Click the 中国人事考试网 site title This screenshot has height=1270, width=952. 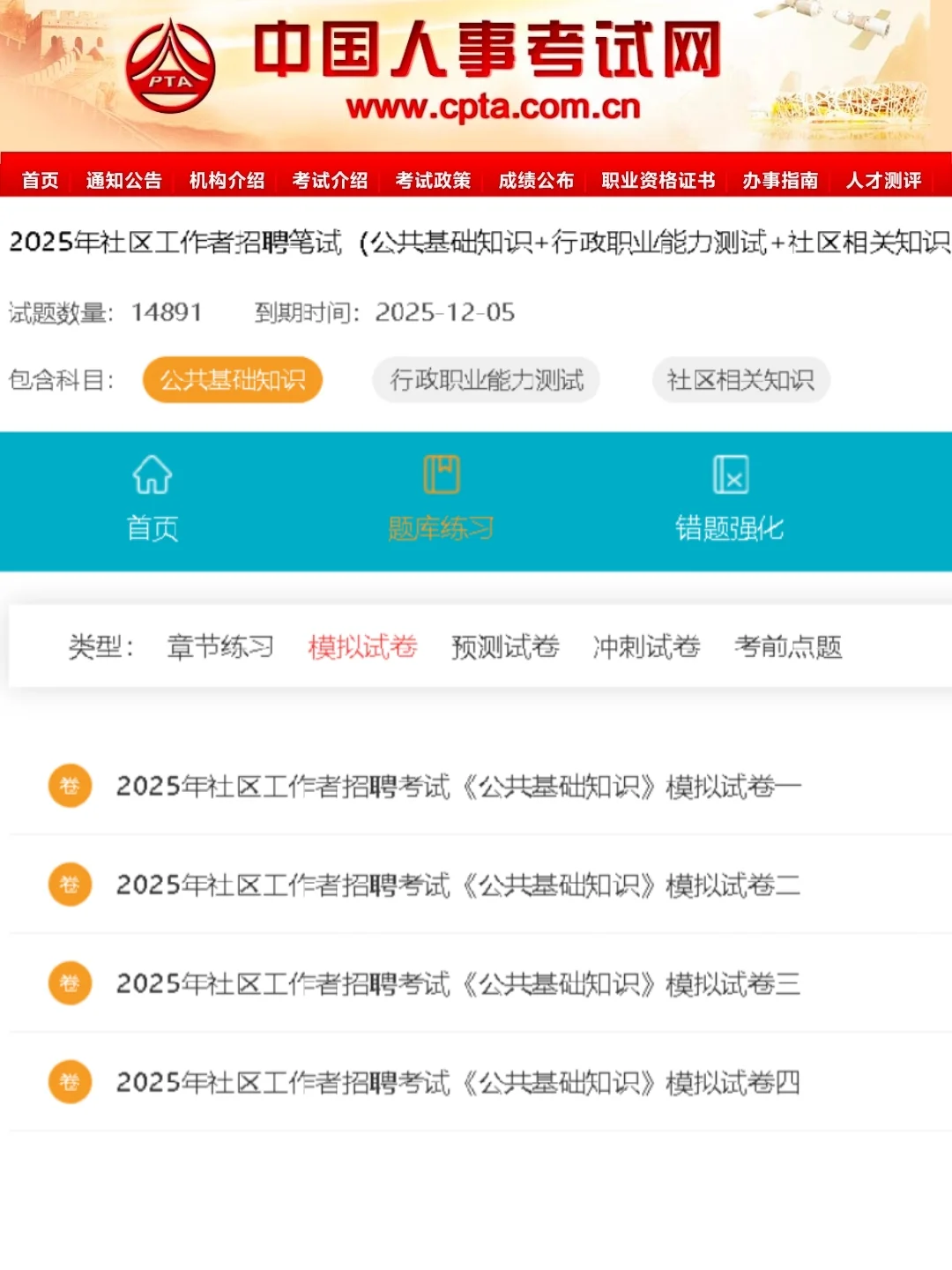pyautogui.click(x=487, y=49)
